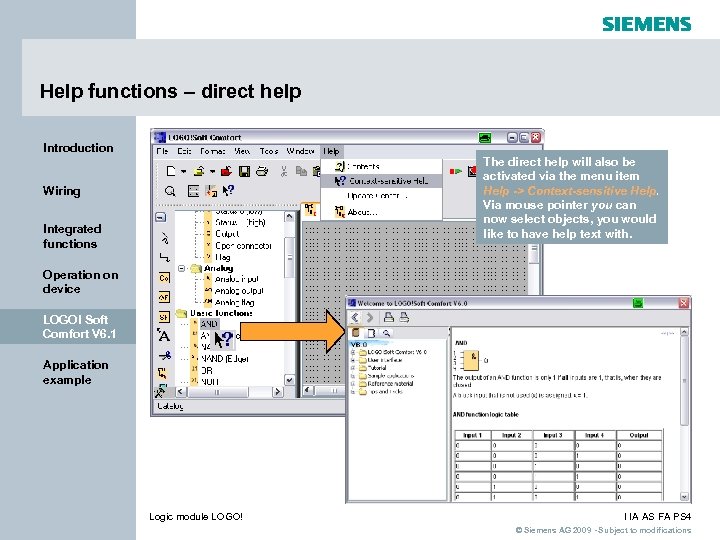Select NAND (Edge) in the catalog tree
The width and height of the screenshot is (720, 540).
(225, 359)
